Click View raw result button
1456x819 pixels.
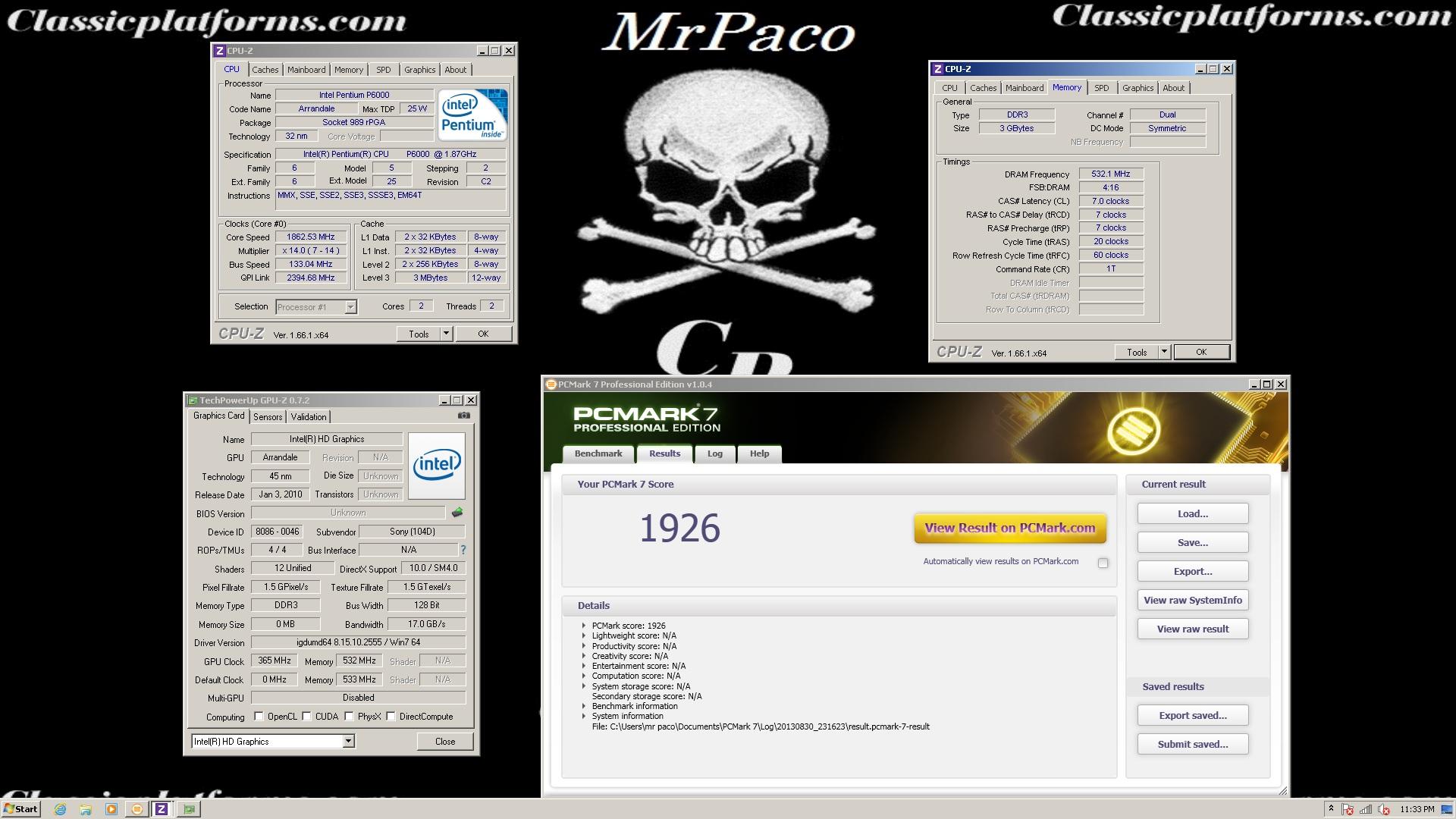coord(1192,629)
